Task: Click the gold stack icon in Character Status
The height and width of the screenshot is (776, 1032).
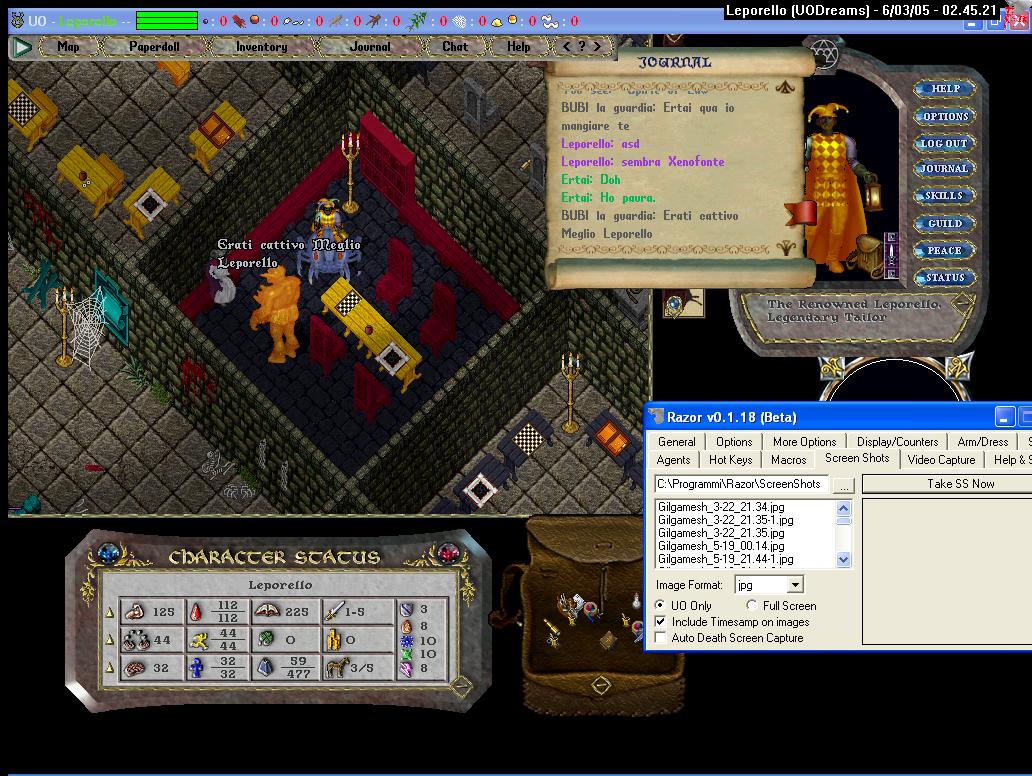Action: (x=334, y=639)
